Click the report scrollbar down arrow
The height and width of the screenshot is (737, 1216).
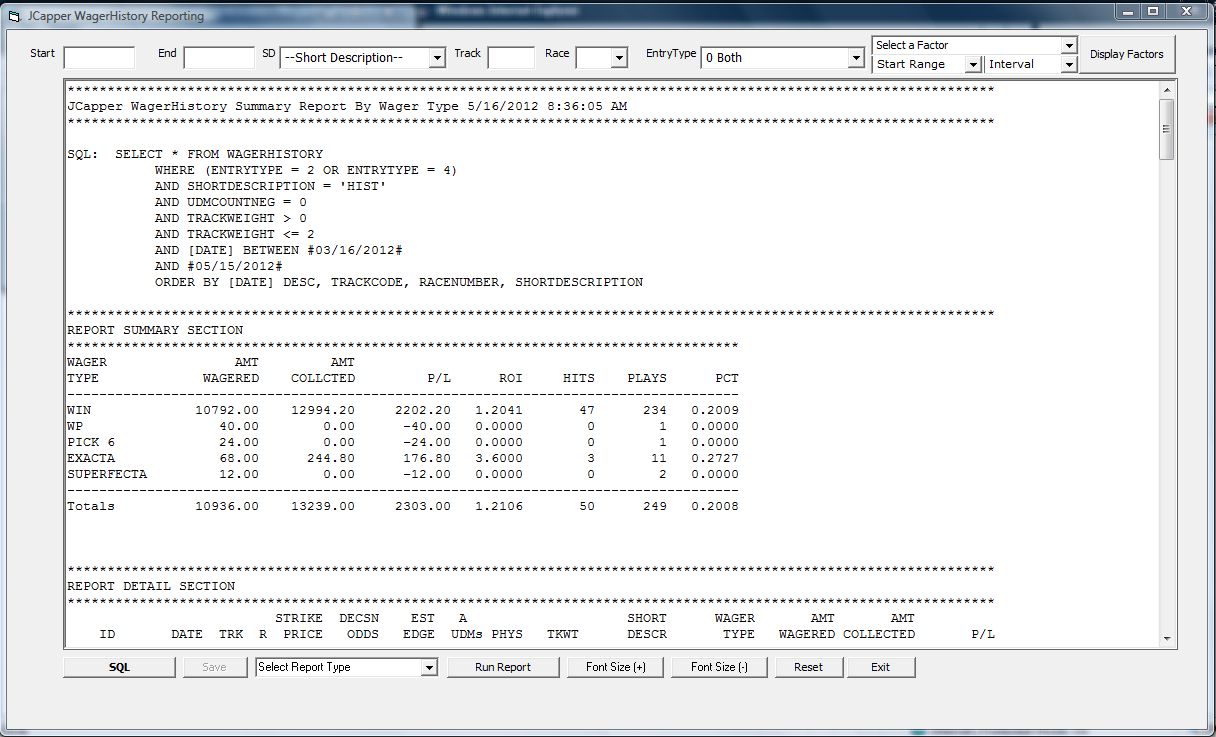tap(1167, 639)
